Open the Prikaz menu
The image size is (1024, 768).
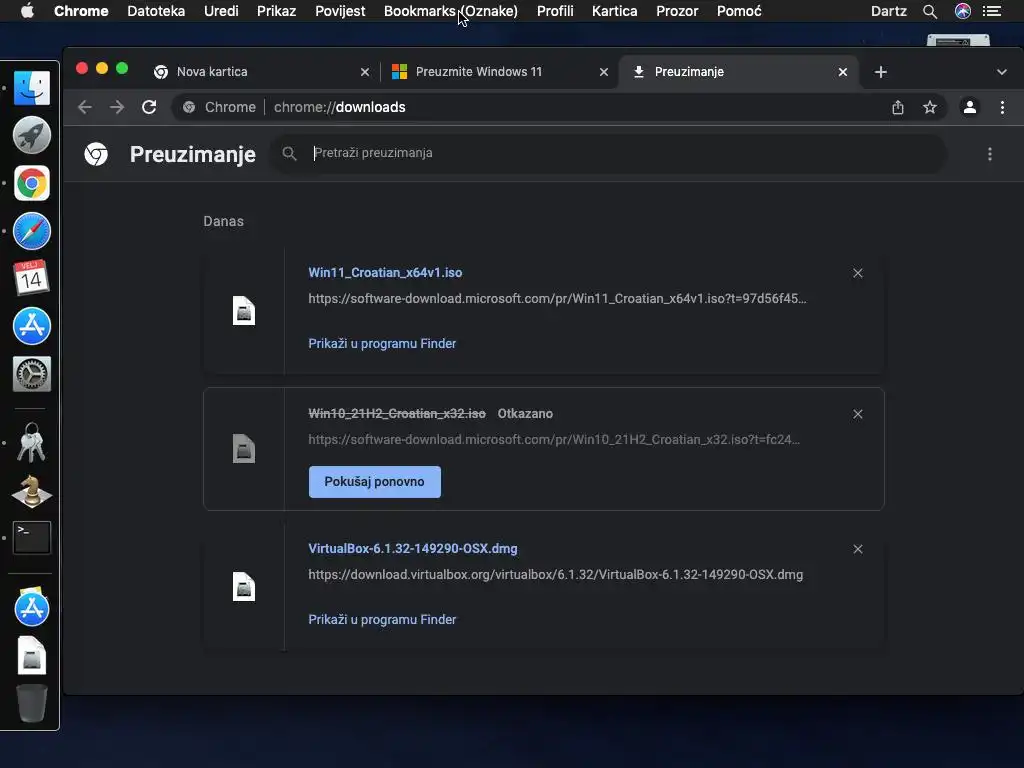tap(276, 11)
